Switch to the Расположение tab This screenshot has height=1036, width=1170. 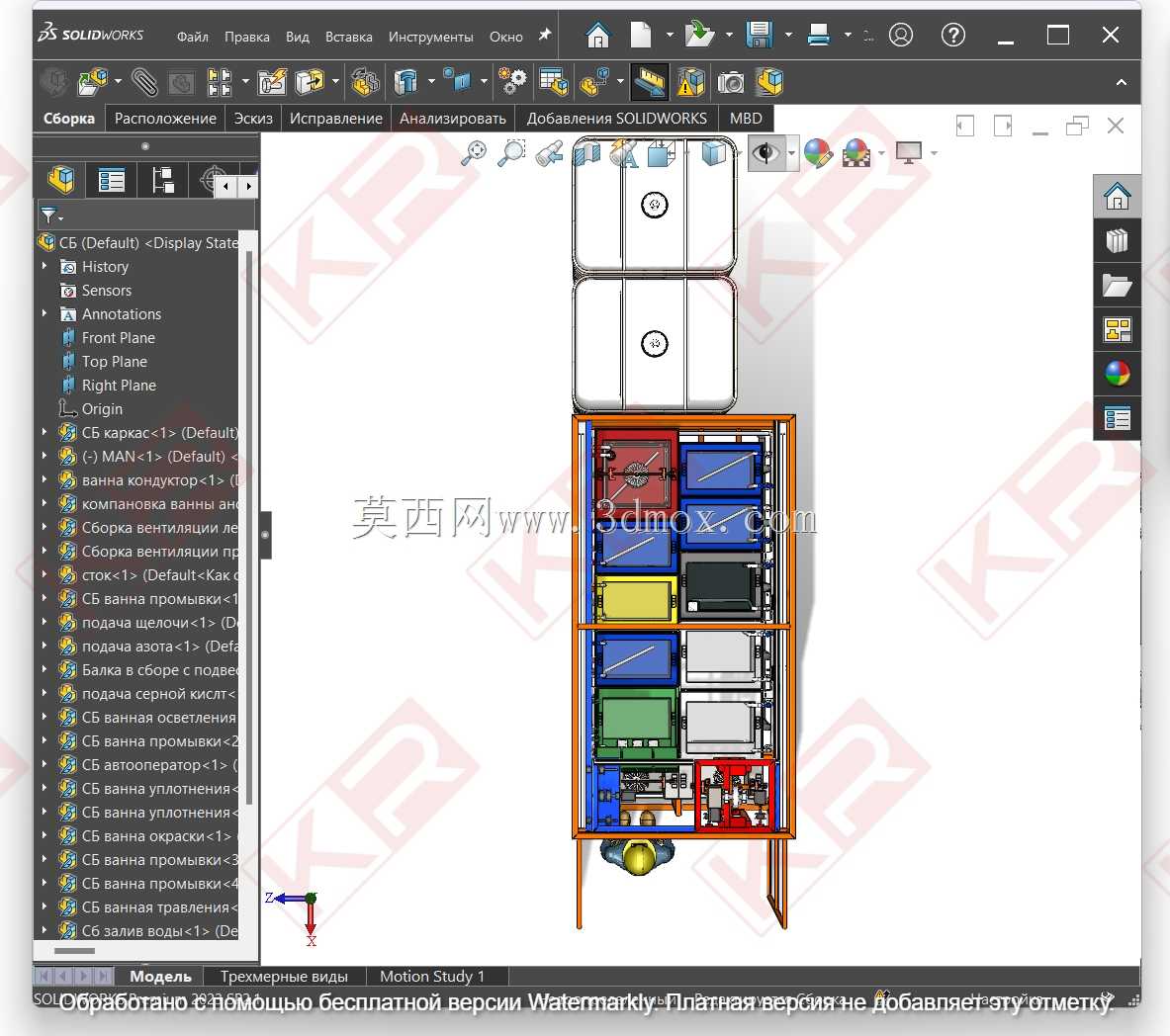pyautogui.click(x=165, y=119)
